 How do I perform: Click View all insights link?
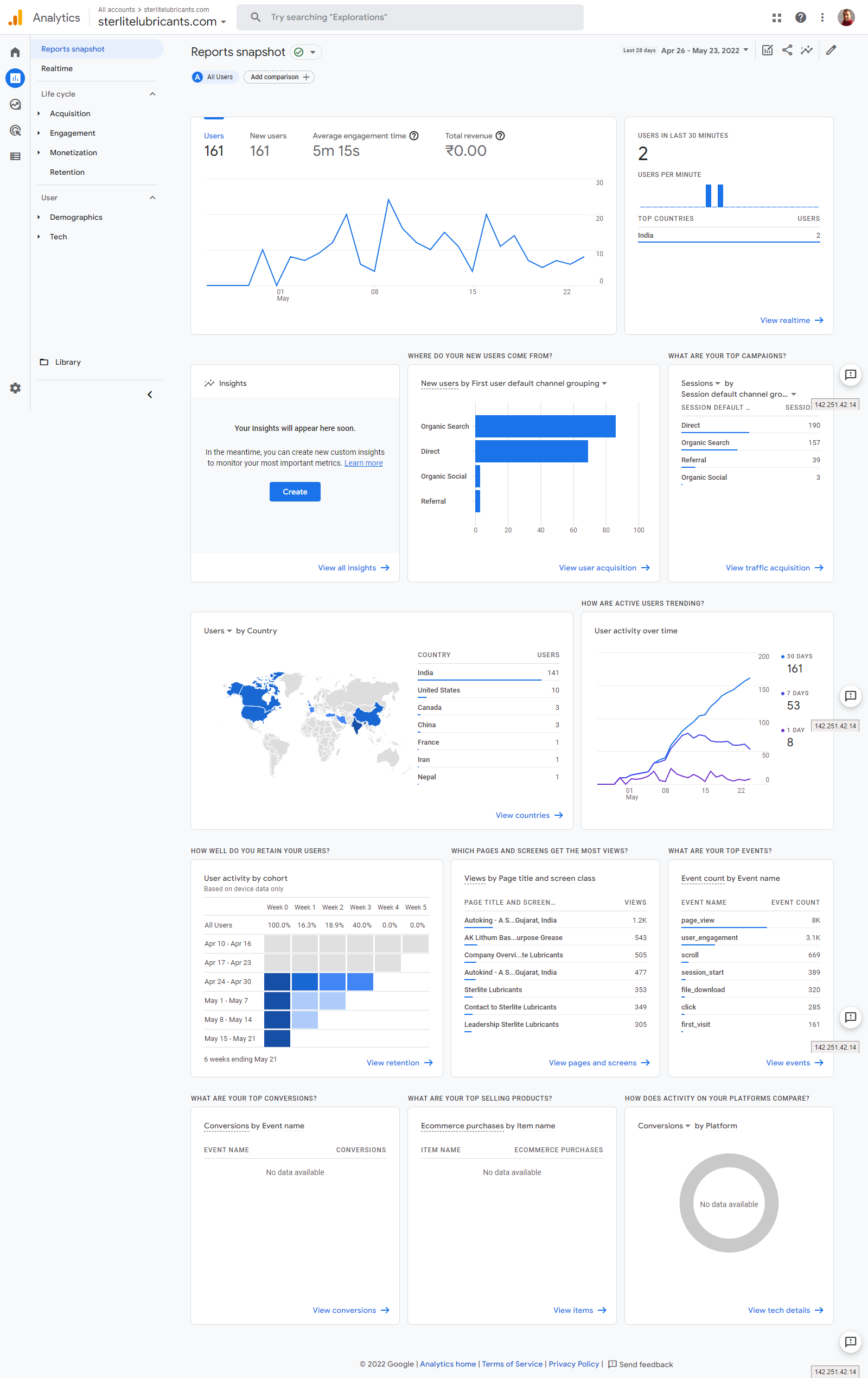click(x=354, y=568)
